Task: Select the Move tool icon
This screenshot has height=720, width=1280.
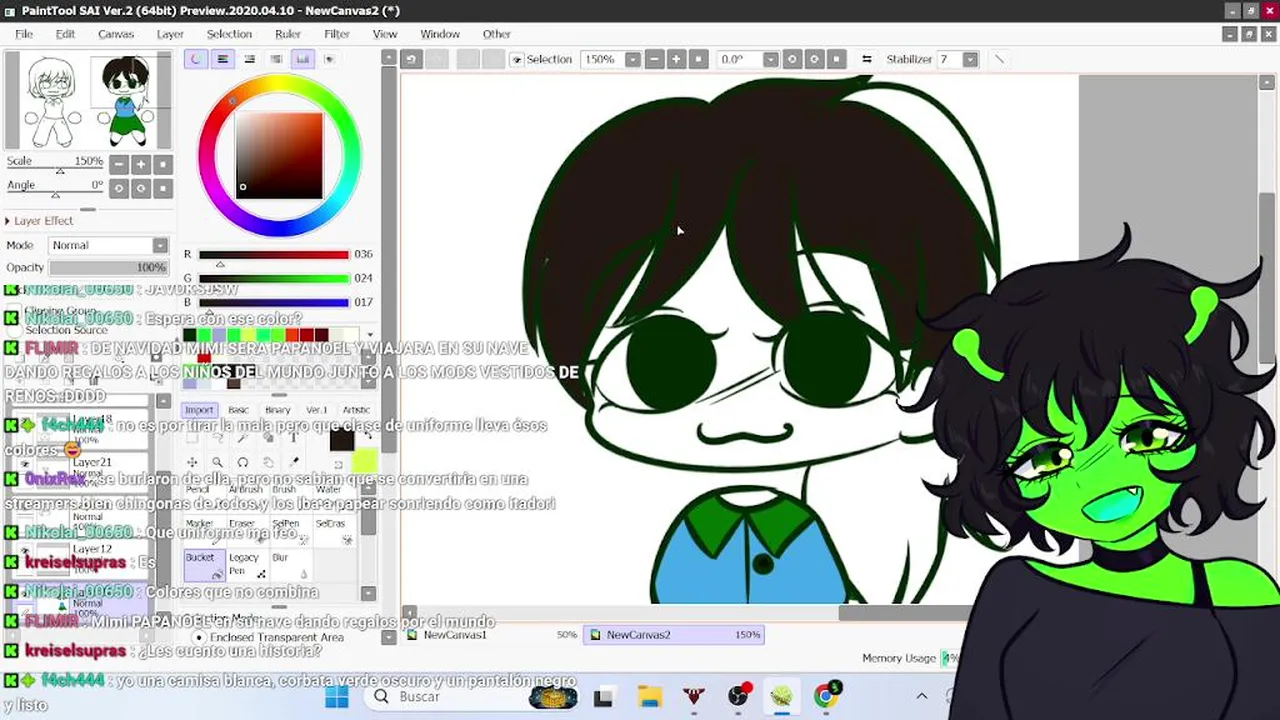Action: pos(192,462)
